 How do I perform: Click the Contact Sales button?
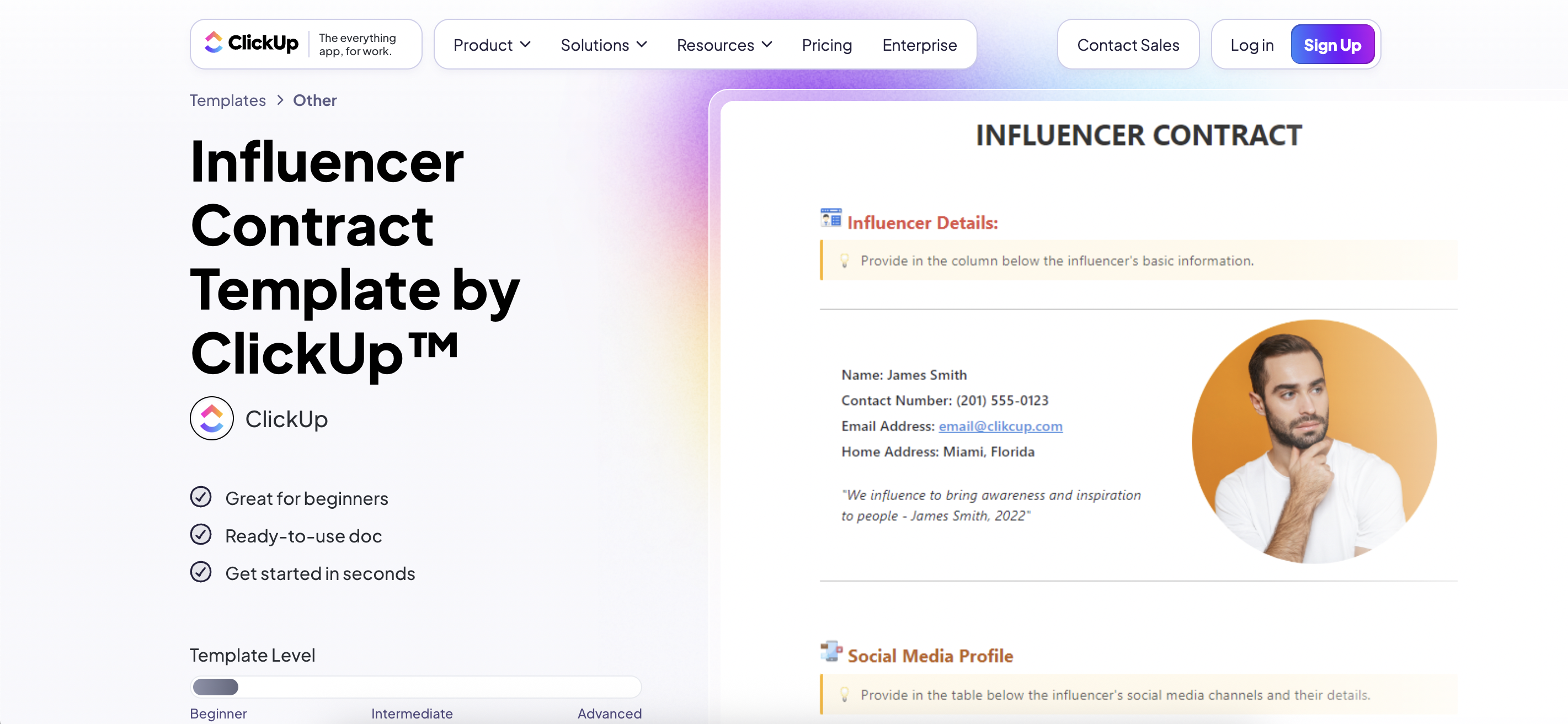1127,45
